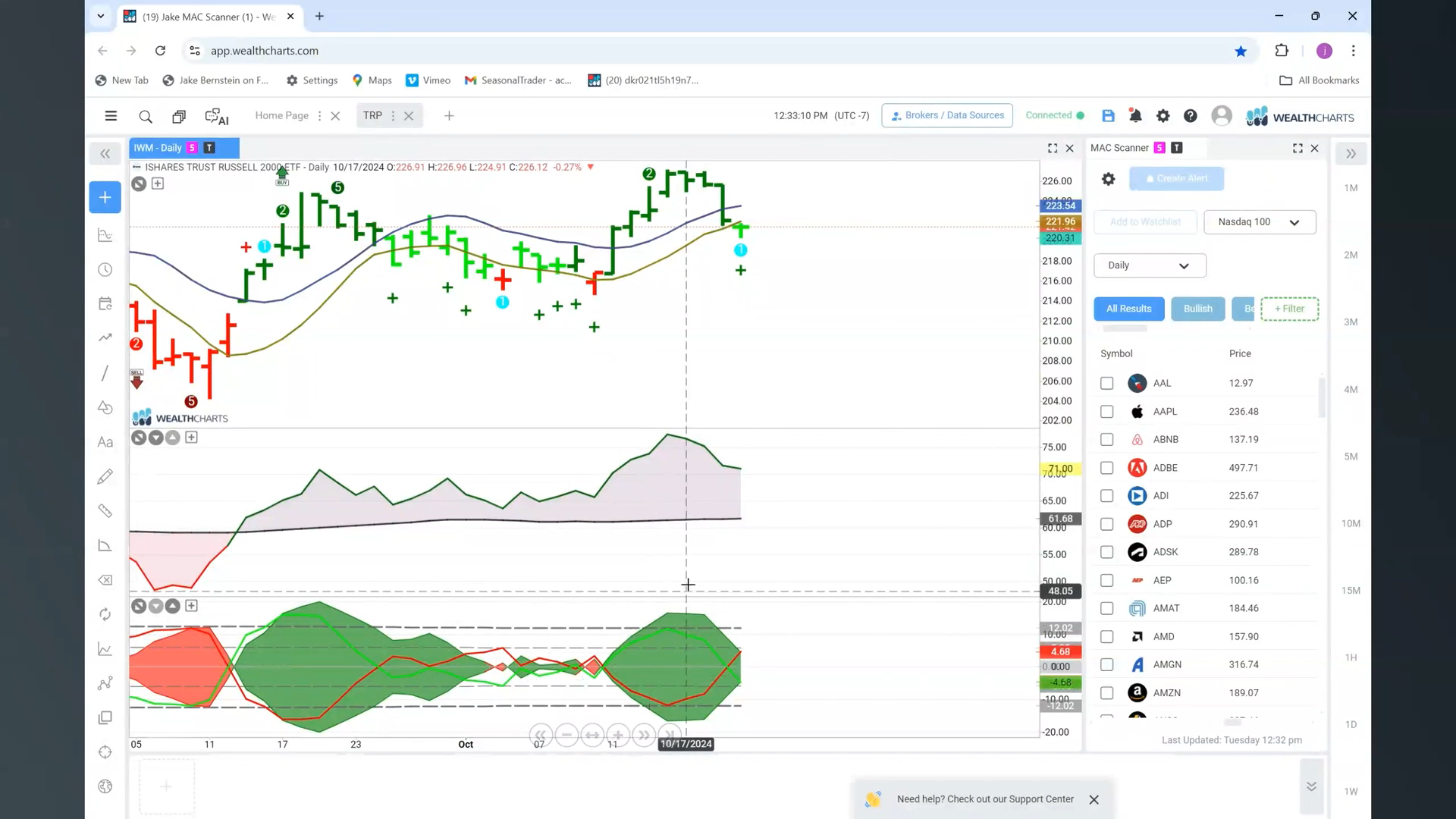This screenshot has width=1456, height=819.
Task: Click the 10/17/2024 date marker
Action: click(686, 744)
